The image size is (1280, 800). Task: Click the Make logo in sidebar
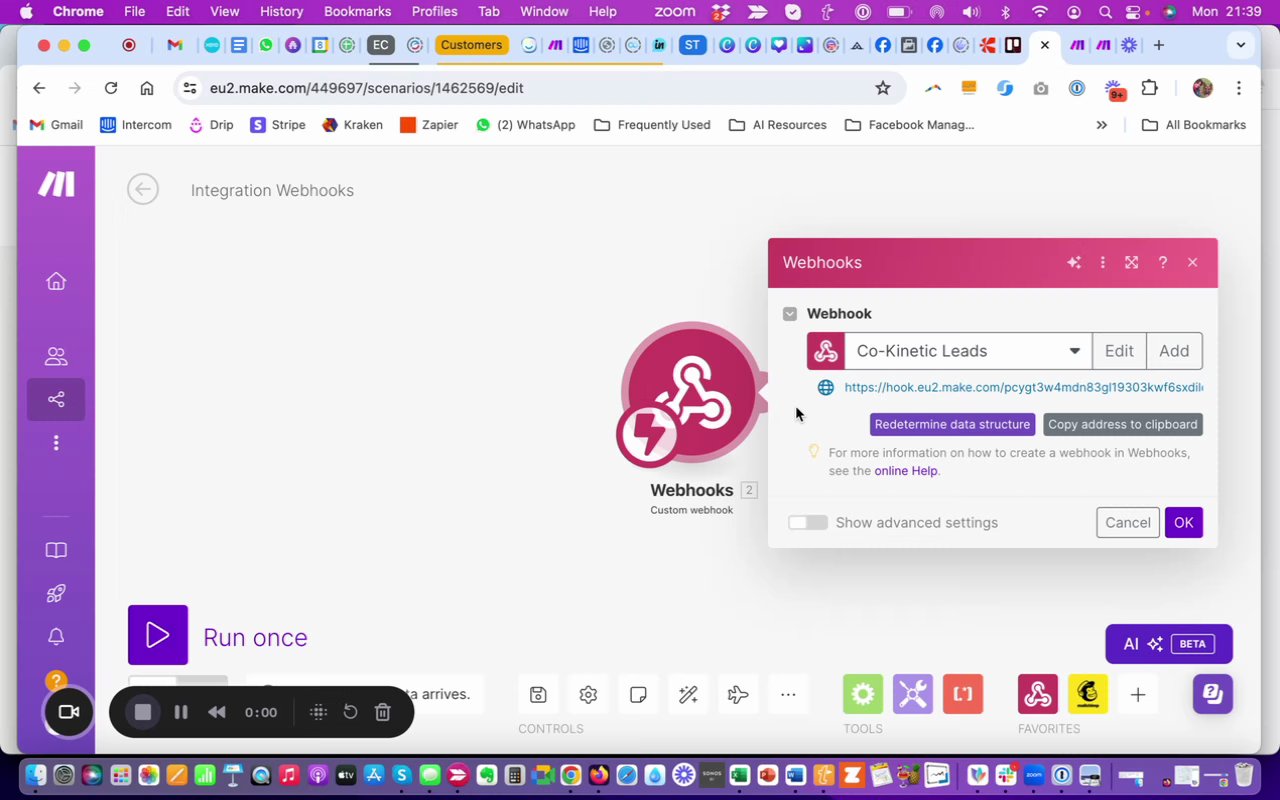click(56, 184)
